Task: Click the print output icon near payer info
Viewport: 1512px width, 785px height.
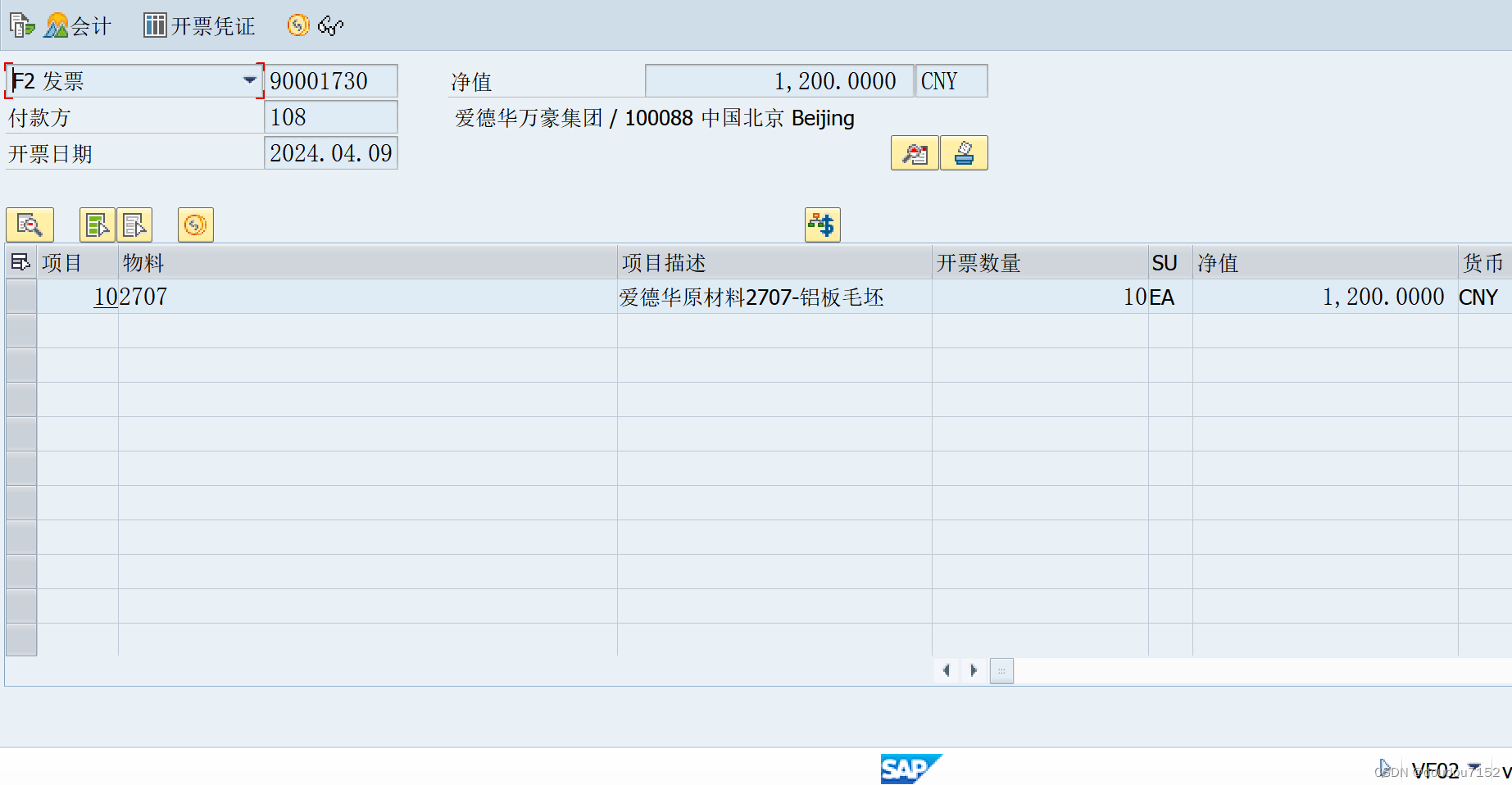Action: (964, 152)
